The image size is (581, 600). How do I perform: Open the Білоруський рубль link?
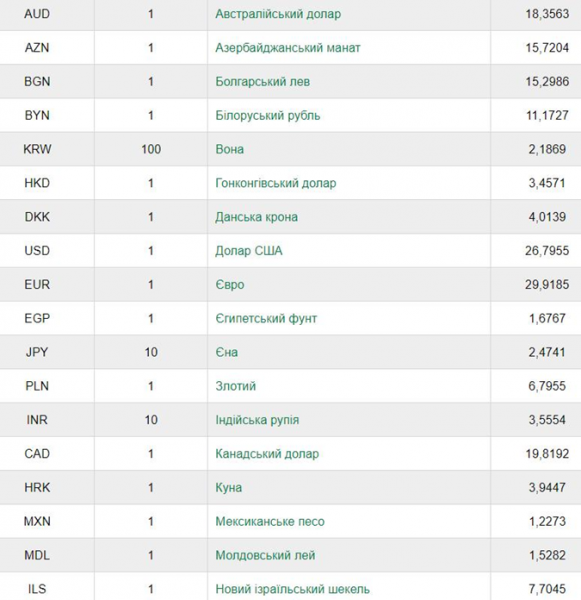click(268, 116)
